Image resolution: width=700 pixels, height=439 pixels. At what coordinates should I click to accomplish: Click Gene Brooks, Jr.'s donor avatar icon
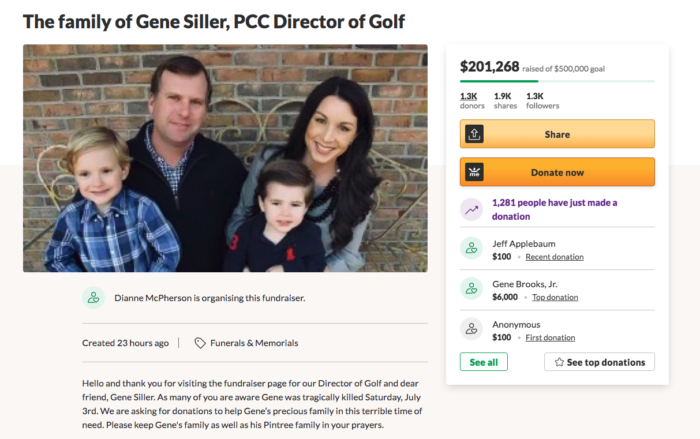(471, 289)
